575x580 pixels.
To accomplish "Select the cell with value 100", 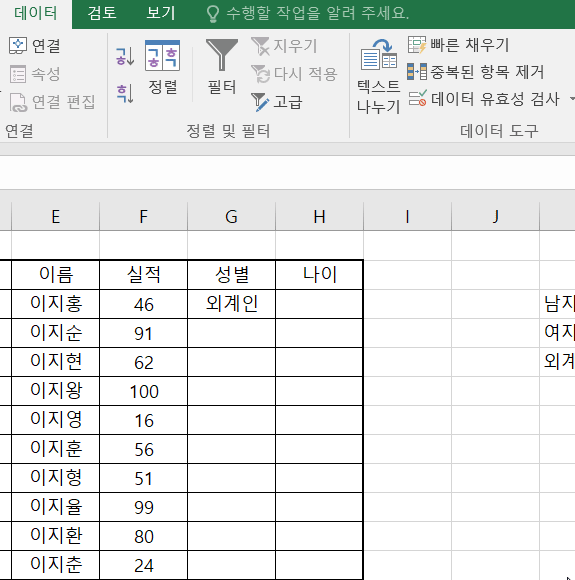I will tap(144, 391).
